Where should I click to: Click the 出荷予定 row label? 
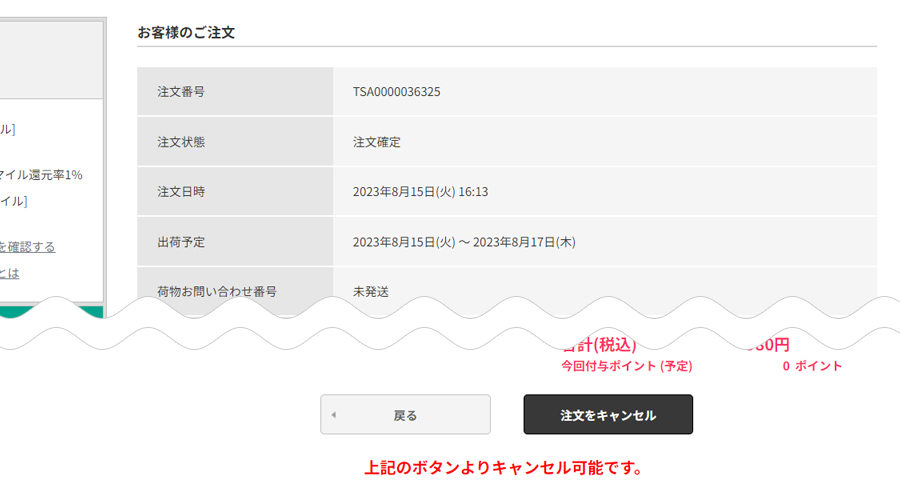(x=181, y=242)
